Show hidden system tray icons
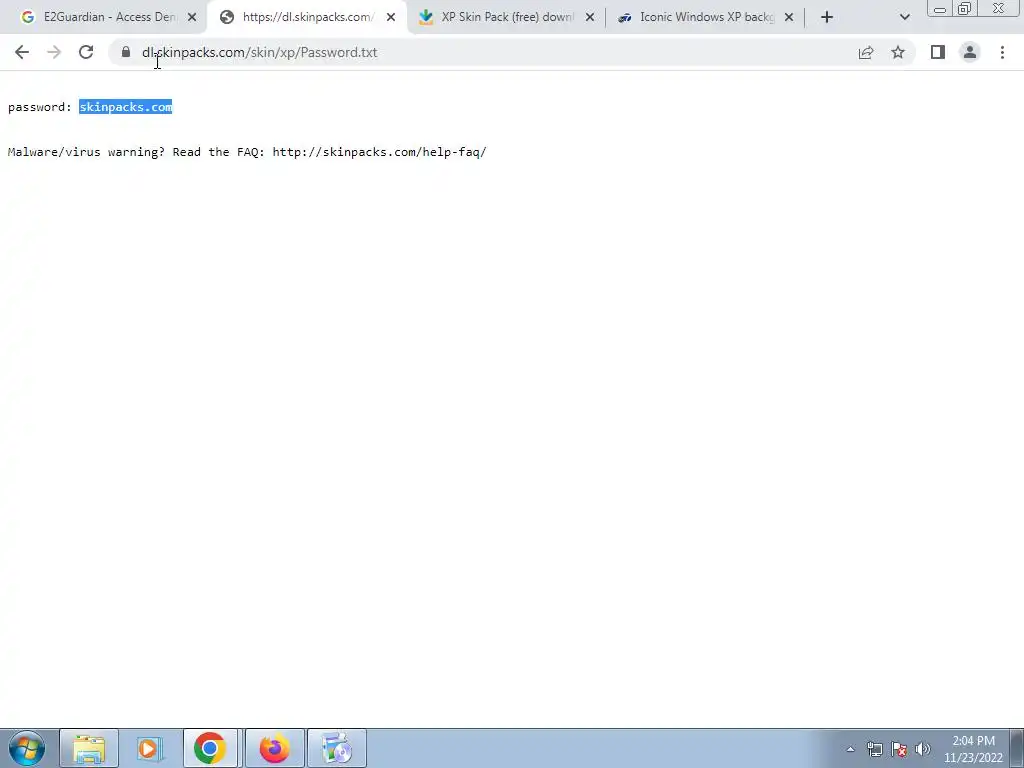This screenshot has width=1024, height=768. (850, 750)
